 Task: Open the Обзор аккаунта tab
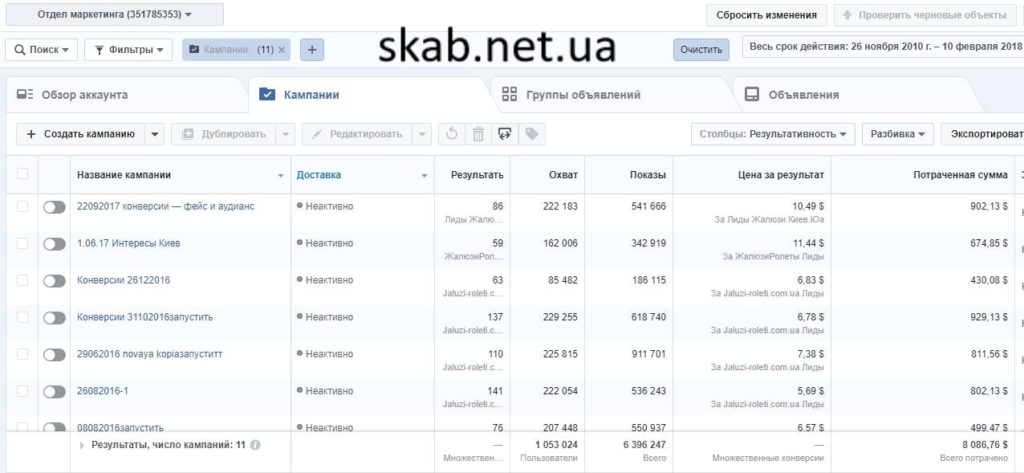tap(84, 95)
